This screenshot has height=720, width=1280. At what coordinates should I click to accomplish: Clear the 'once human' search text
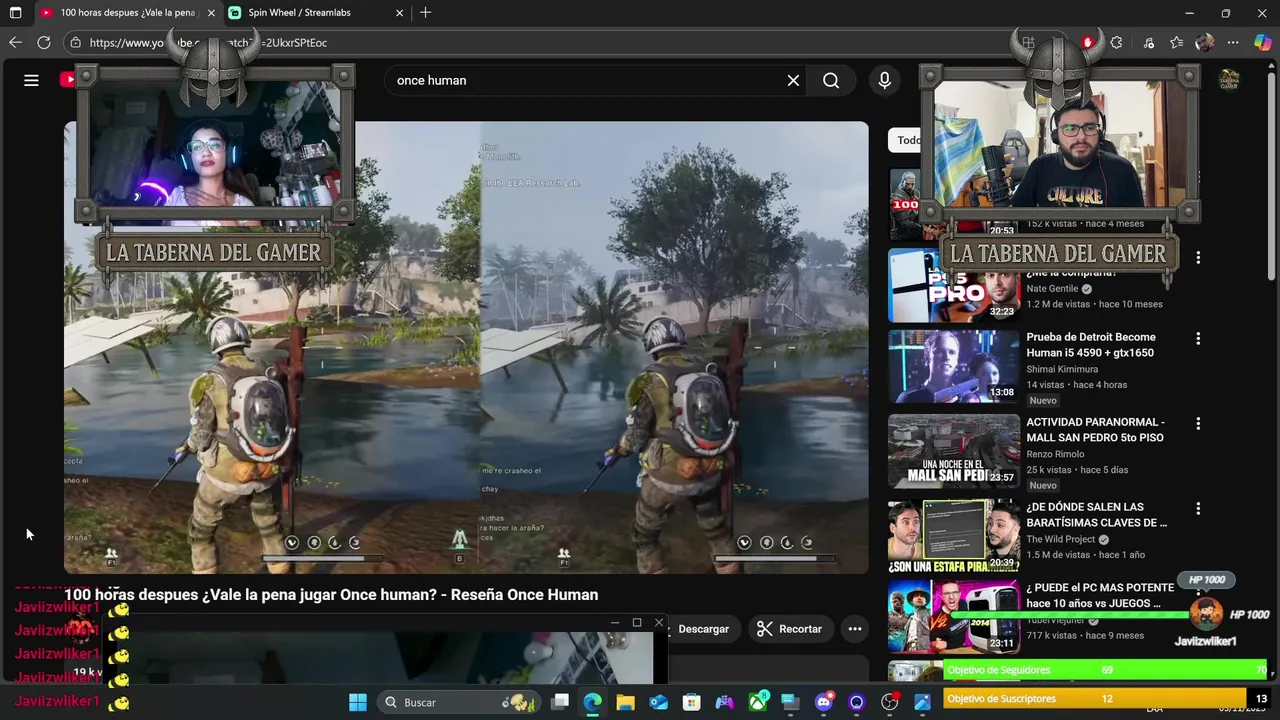click(793, 80)
